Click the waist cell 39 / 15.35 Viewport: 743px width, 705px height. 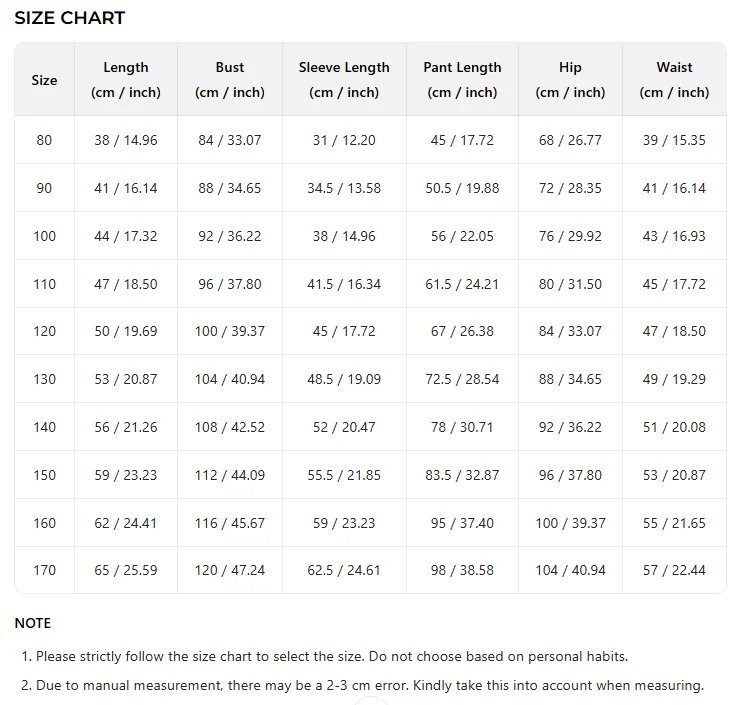[674, 140]
